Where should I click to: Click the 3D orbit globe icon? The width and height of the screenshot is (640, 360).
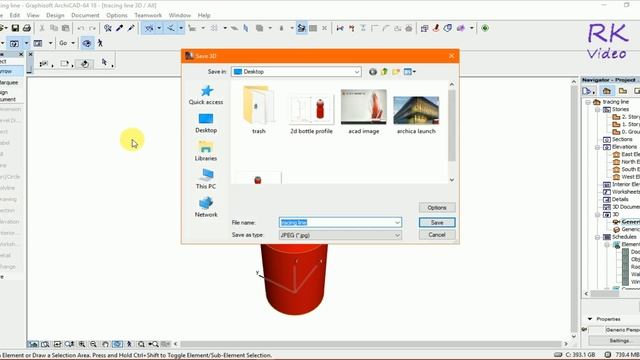point(87,43)
